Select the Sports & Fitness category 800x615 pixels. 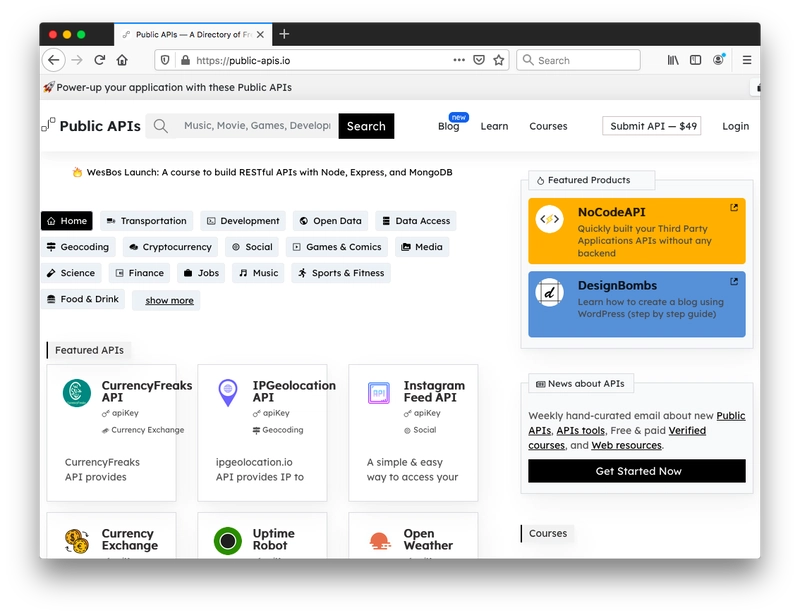341,273
